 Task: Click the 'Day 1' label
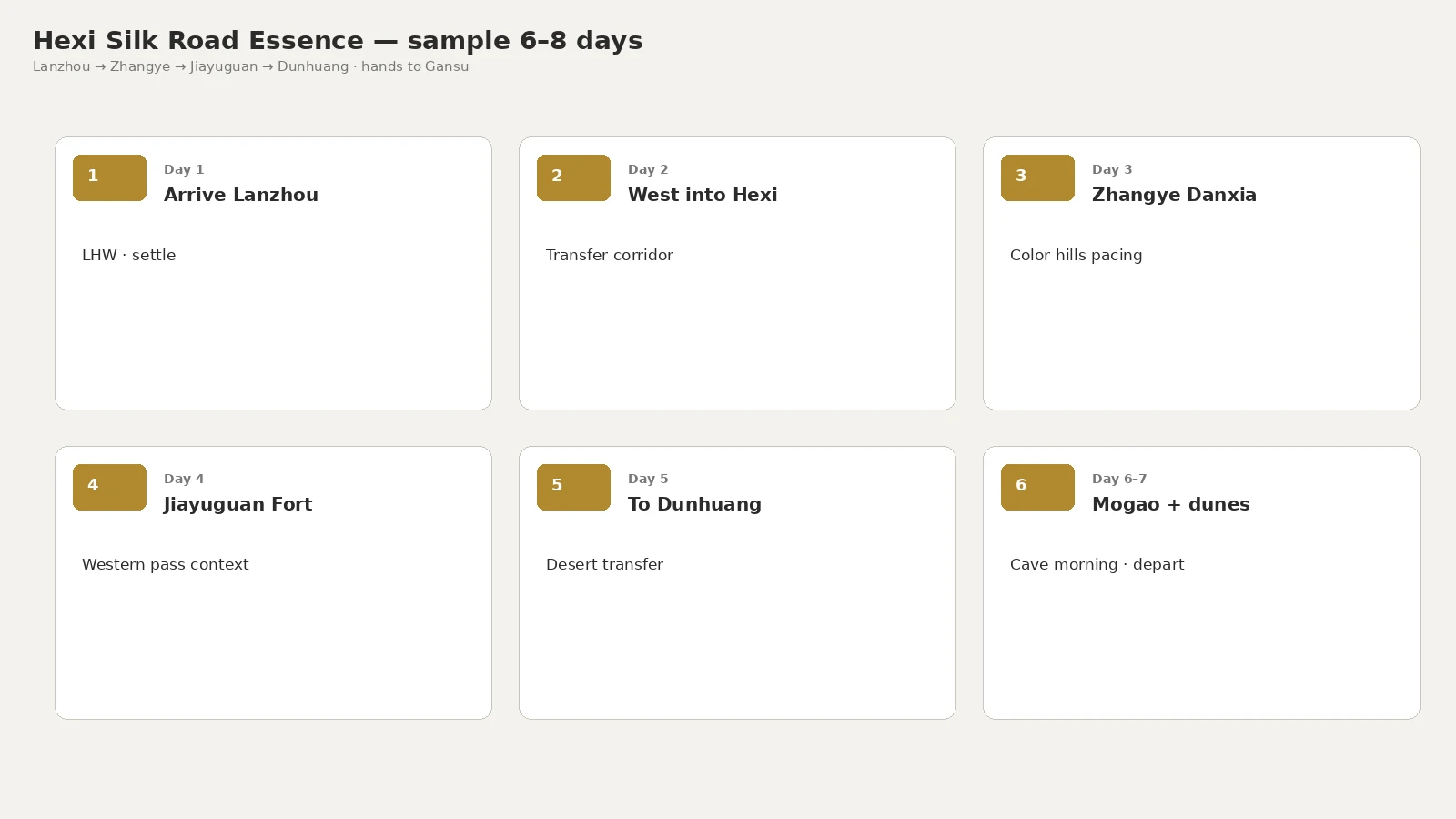point(184,169)
